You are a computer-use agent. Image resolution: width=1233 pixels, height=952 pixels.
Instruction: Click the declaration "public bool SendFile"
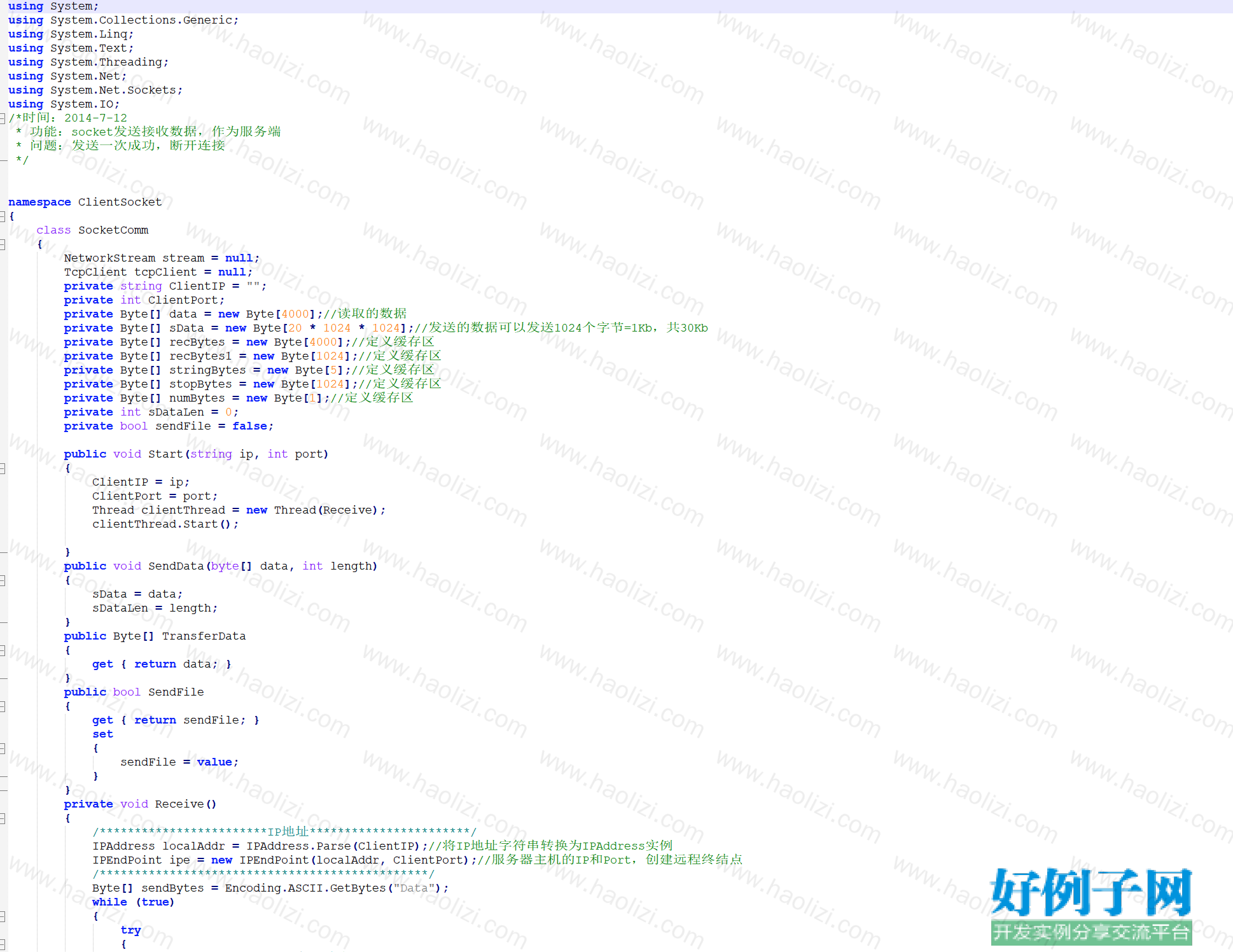pyautogui.click(x=134, y=692)
